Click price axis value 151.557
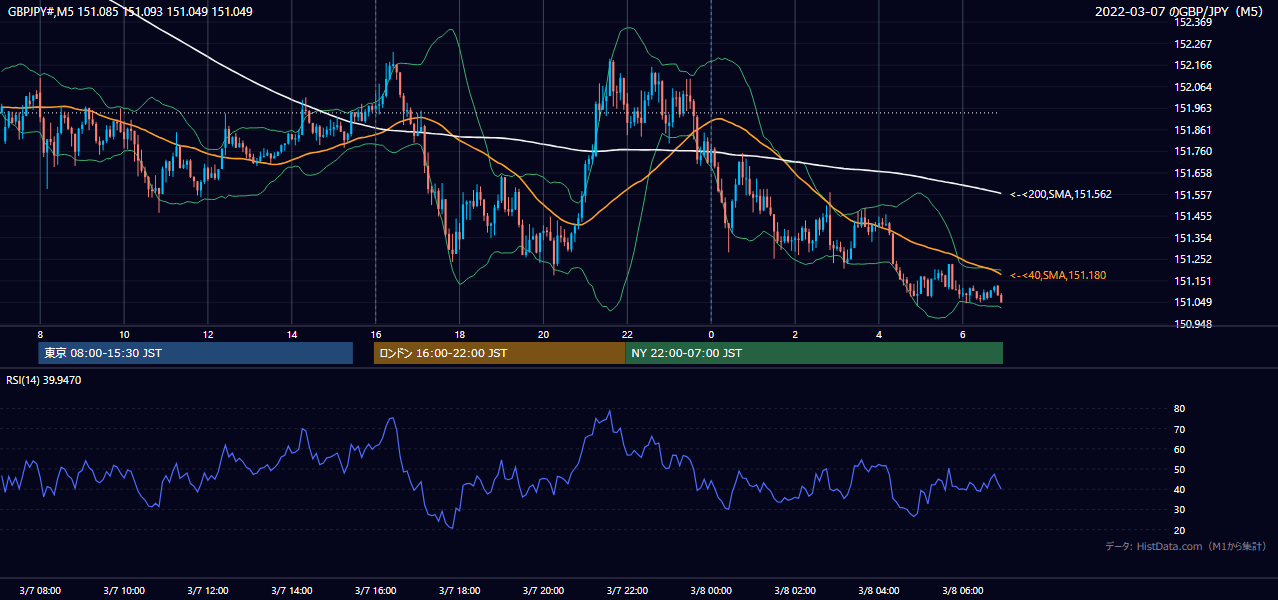This screenshot has height=600, width=1278. (1192, 195)
